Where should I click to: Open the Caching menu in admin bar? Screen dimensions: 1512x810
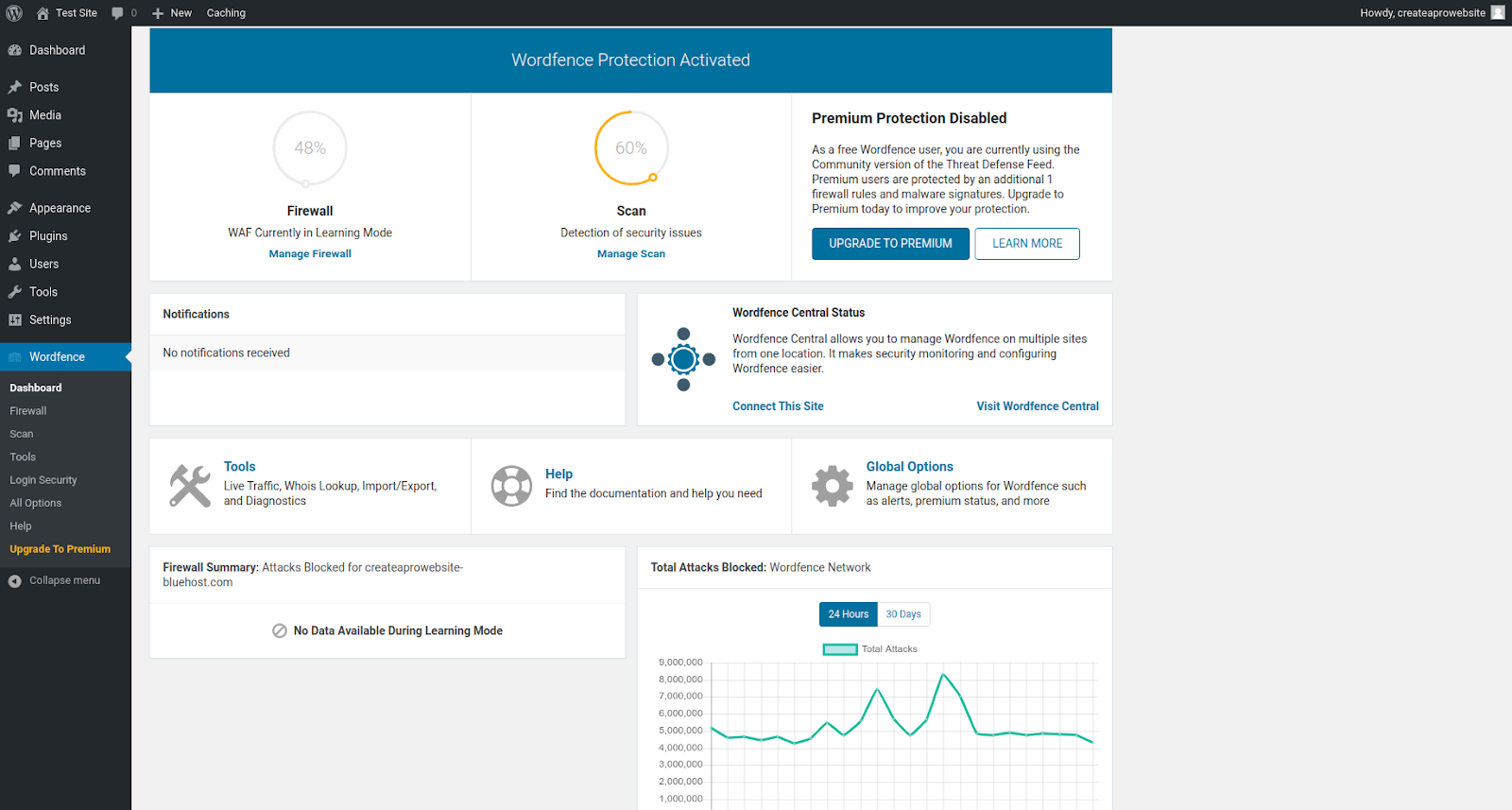pos(226,13)
